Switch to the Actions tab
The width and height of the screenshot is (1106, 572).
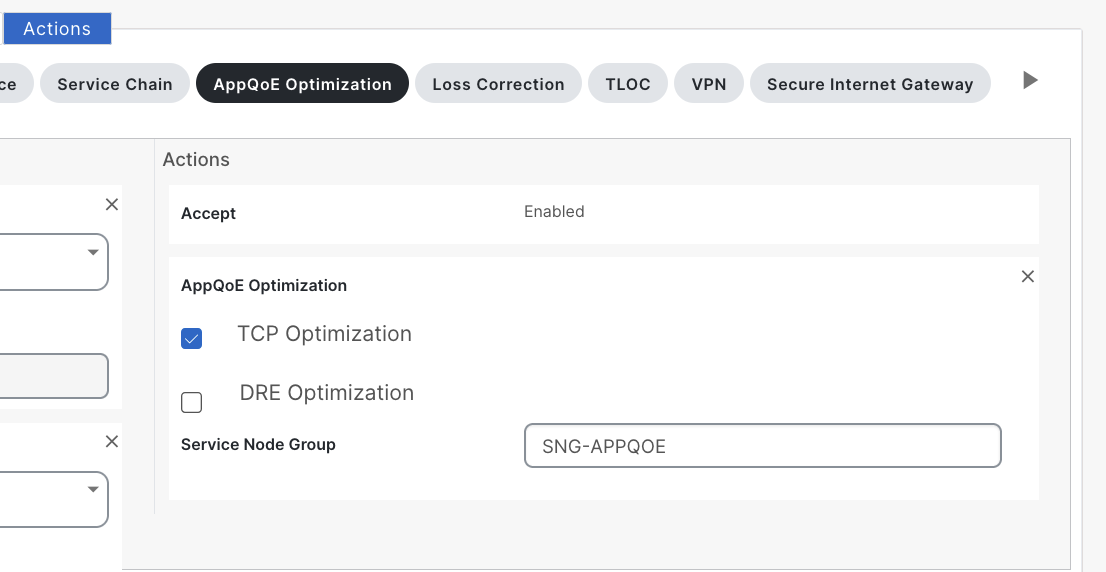tap(57, 29)
